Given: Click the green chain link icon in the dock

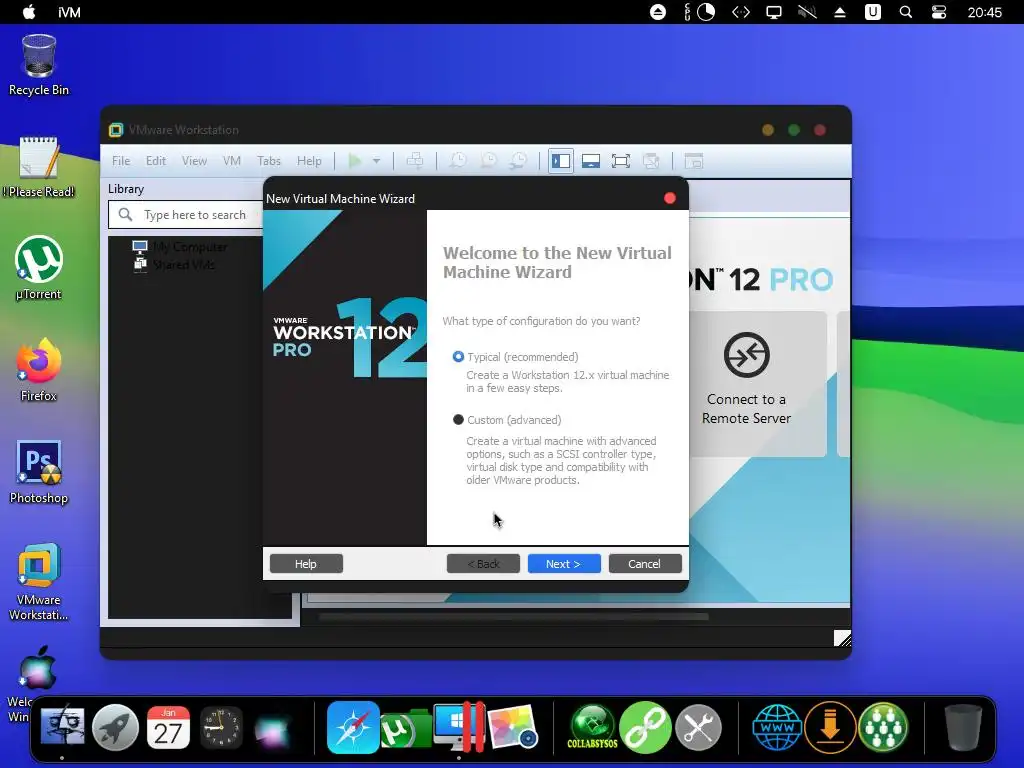Looking at the screenshot, I should (645, 726).
